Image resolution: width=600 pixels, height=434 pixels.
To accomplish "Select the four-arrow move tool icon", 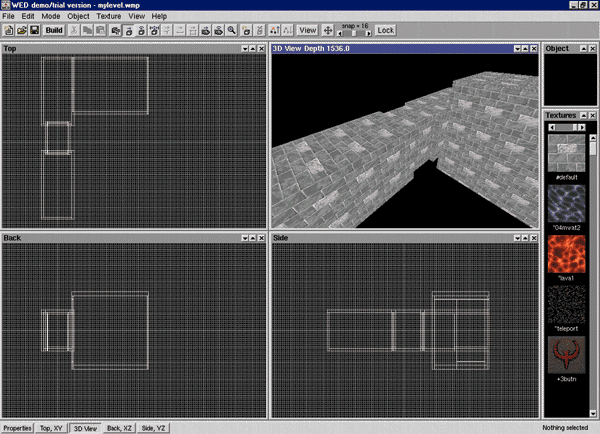I will (x=327, y=31).
